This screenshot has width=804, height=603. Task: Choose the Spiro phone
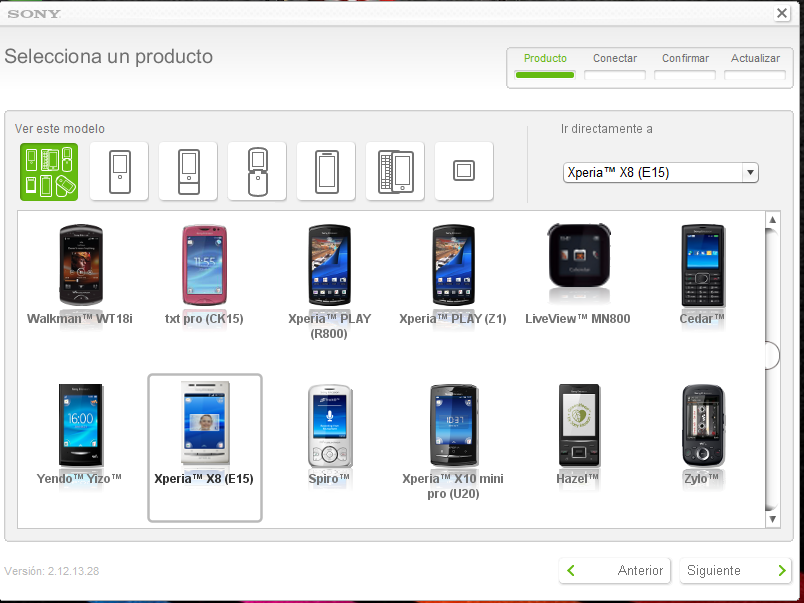point(329,435)
